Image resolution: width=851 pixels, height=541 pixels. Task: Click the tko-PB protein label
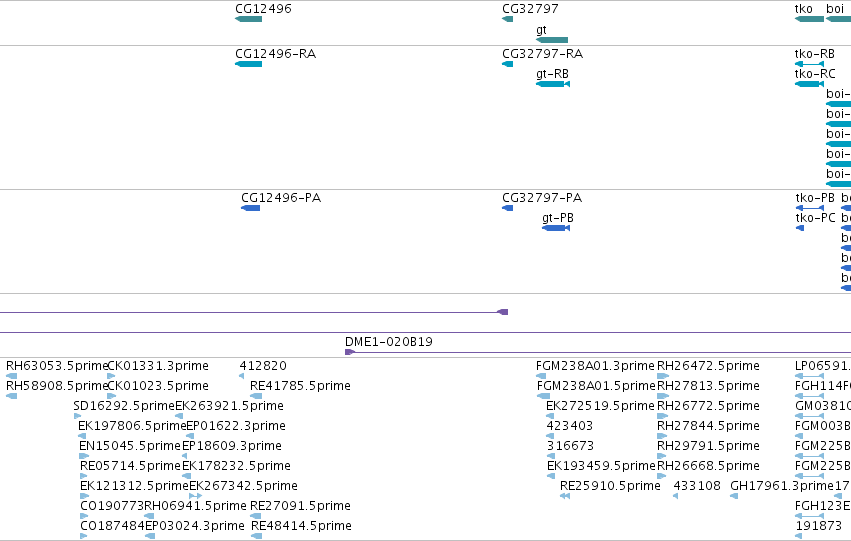[815, 198]
